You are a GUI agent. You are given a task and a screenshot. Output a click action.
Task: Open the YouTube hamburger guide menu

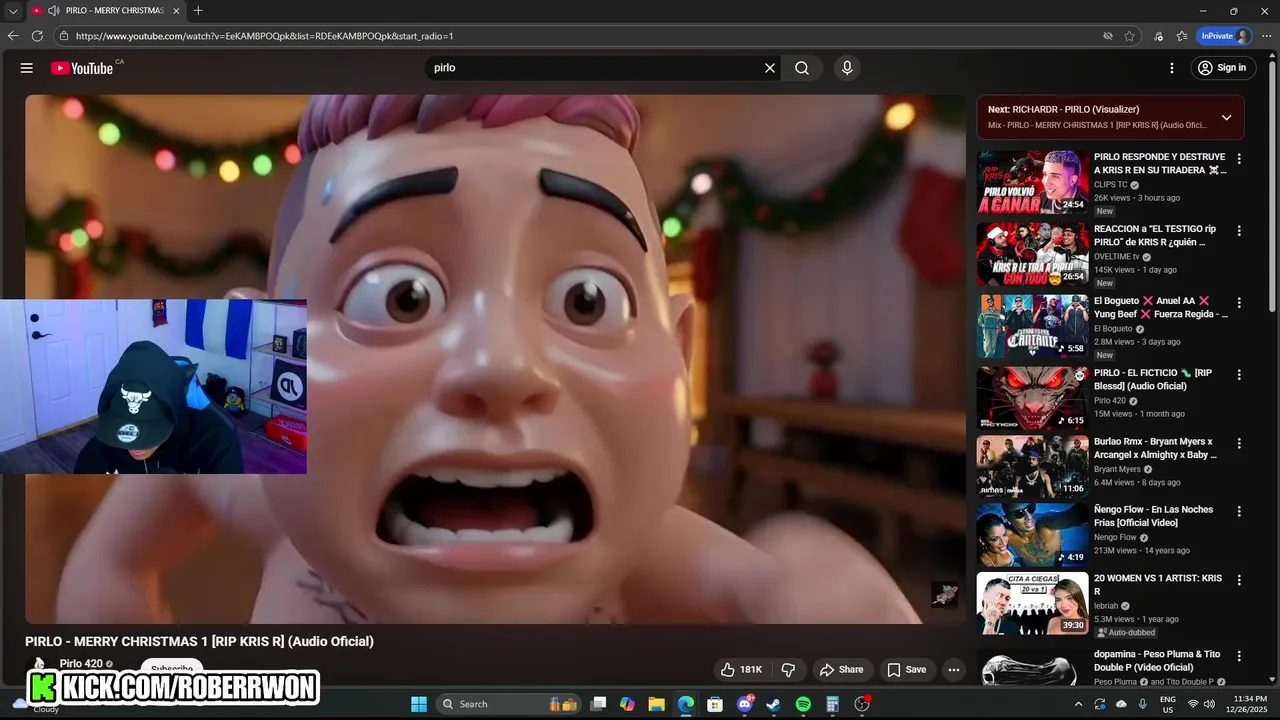(x=27, y=68)
